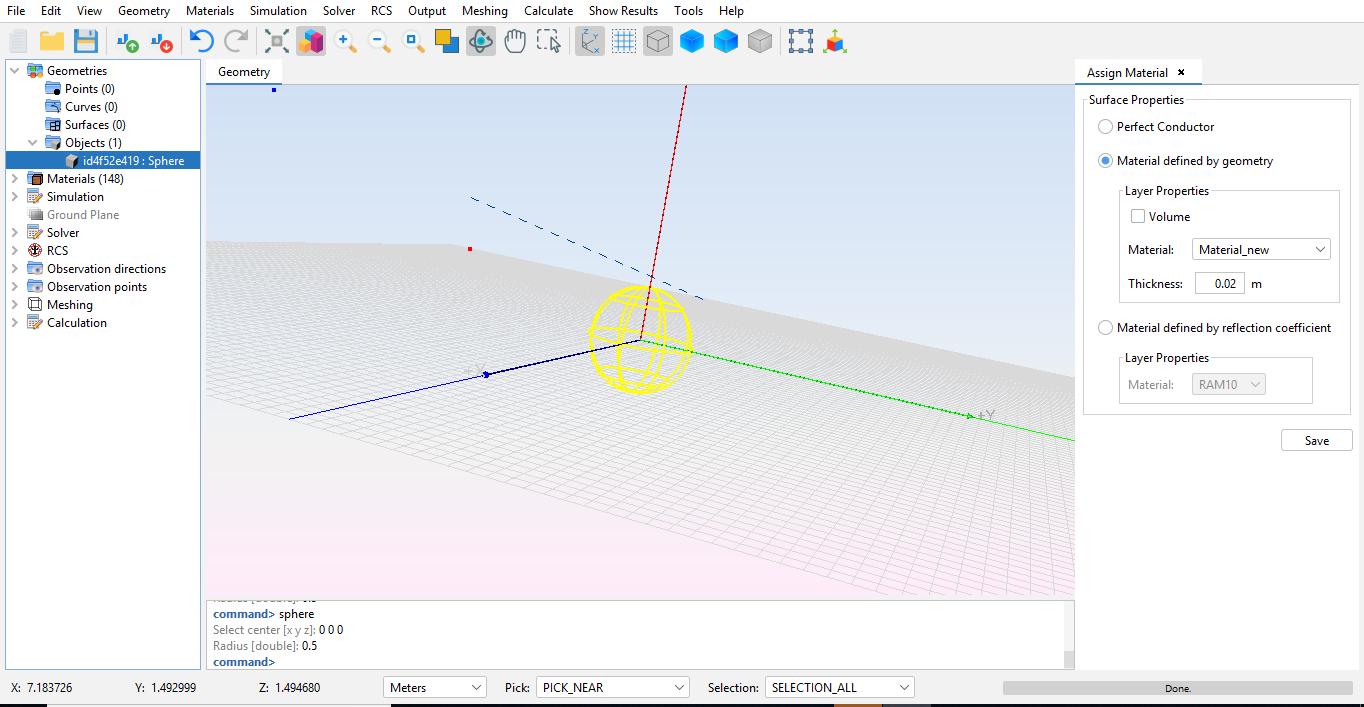Open the Material_new dropdown
The width and height of the screenshot is (1364, 707).
click(x=1261, y=249)
